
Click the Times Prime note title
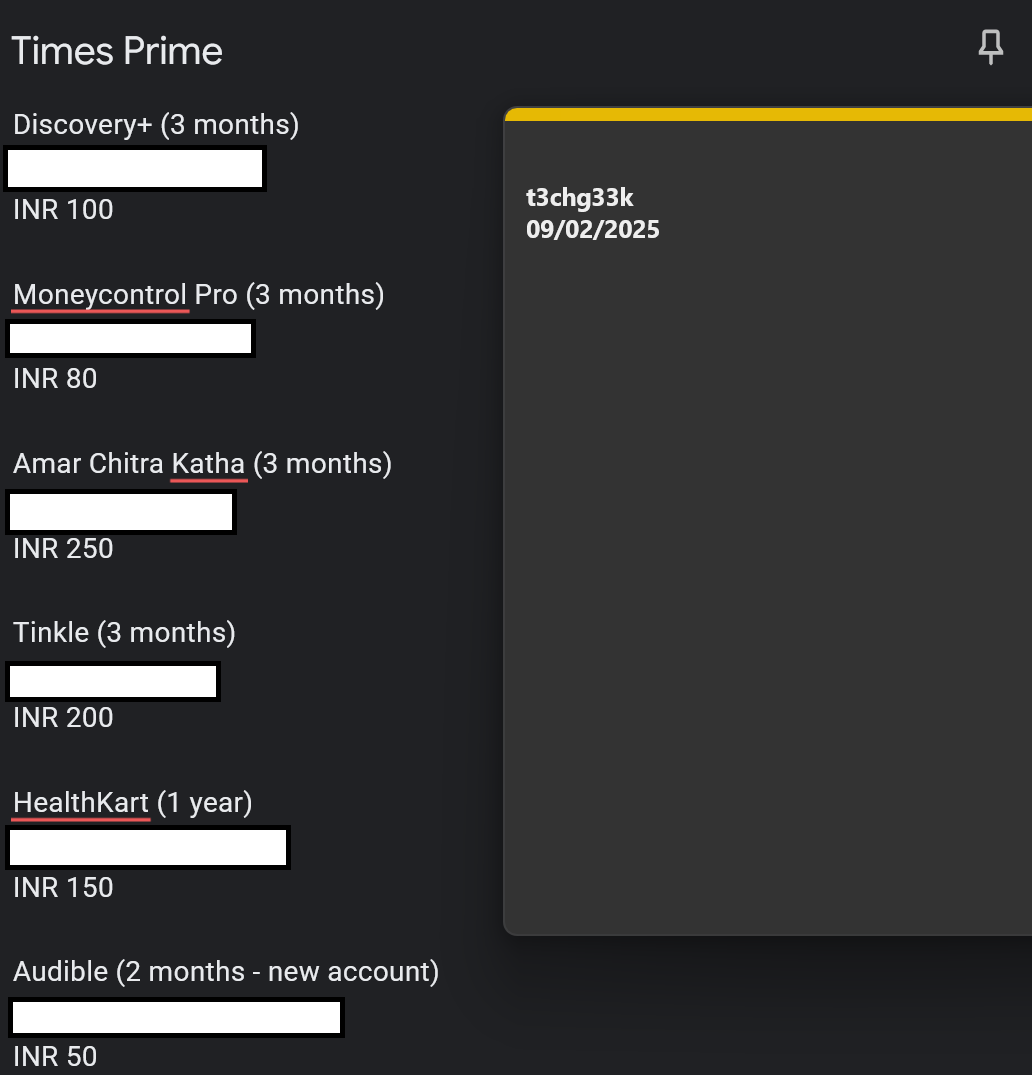tap(117, 52)
